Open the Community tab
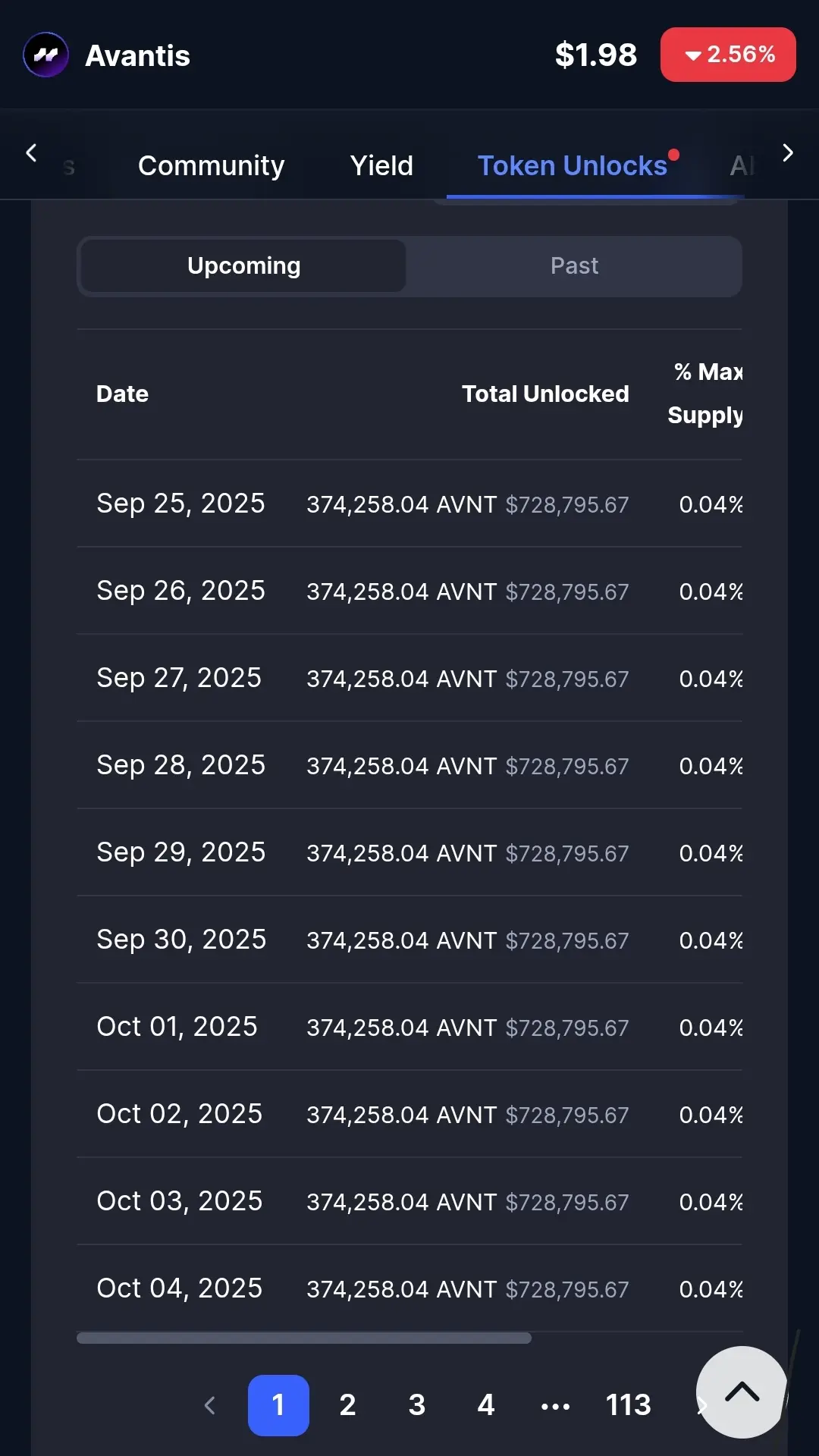 coord(211,165)
